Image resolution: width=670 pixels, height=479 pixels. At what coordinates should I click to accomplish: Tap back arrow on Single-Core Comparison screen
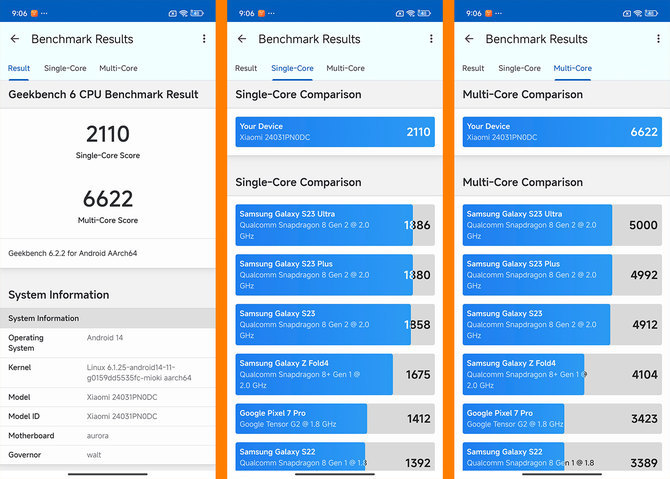click(x=242, y=39)
